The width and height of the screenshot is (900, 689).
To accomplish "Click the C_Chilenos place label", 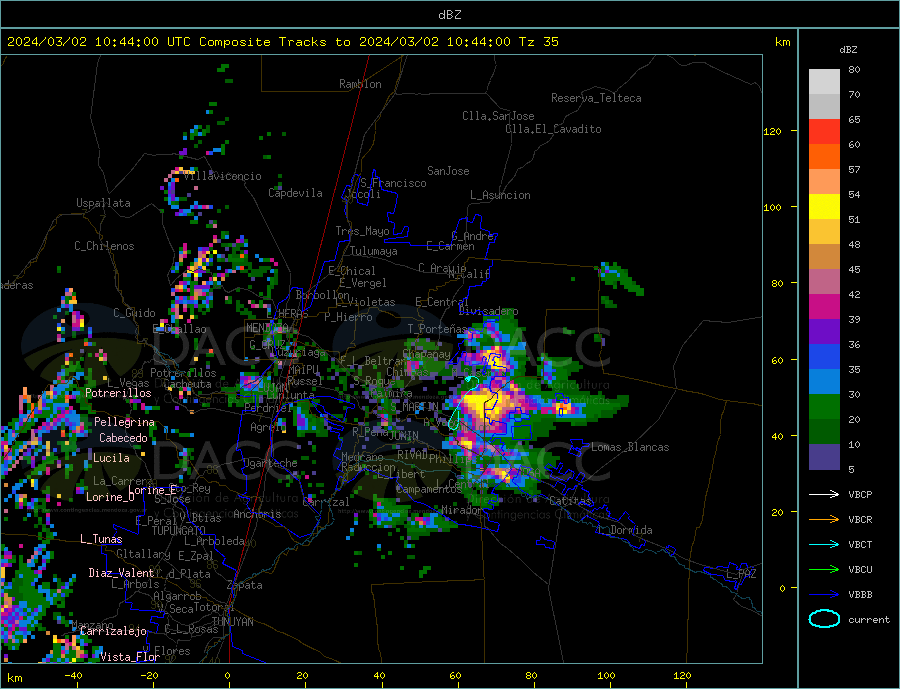I will pos(104,246).
